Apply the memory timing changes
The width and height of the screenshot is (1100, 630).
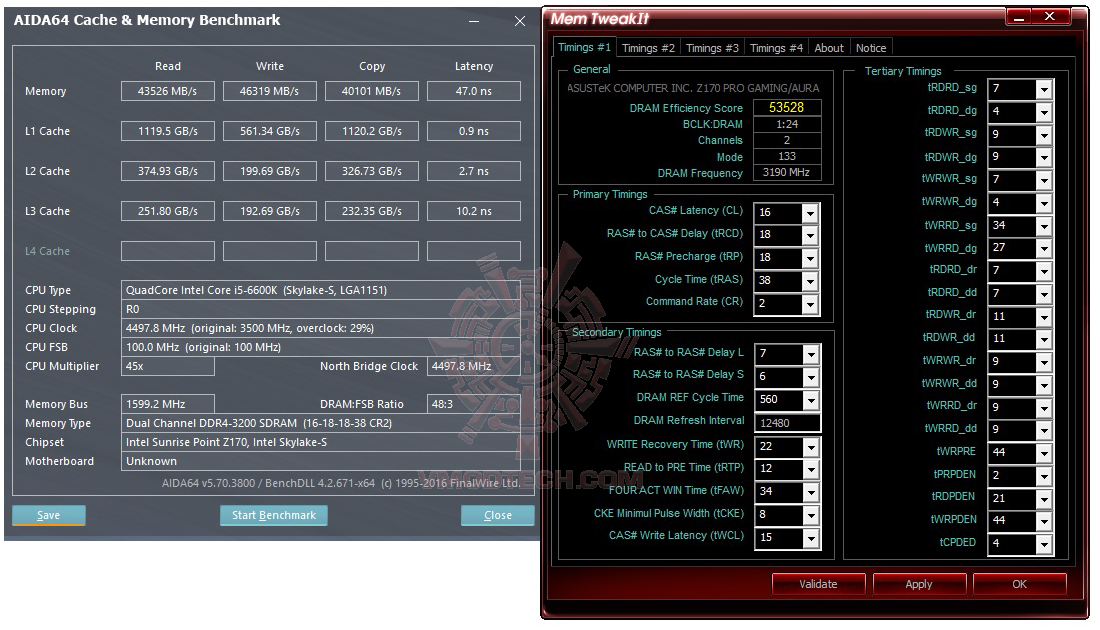(919, 583)
